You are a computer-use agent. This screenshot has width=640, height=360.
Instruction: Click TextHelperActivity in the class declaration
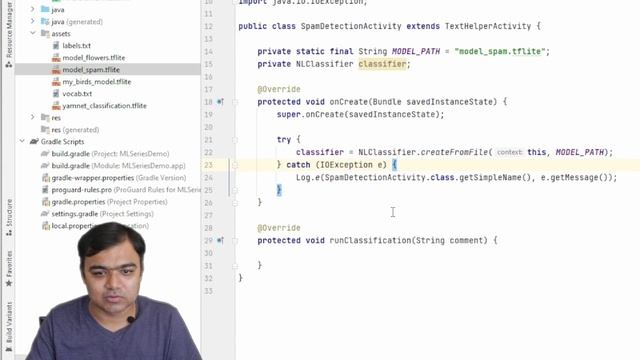point(488,26)
